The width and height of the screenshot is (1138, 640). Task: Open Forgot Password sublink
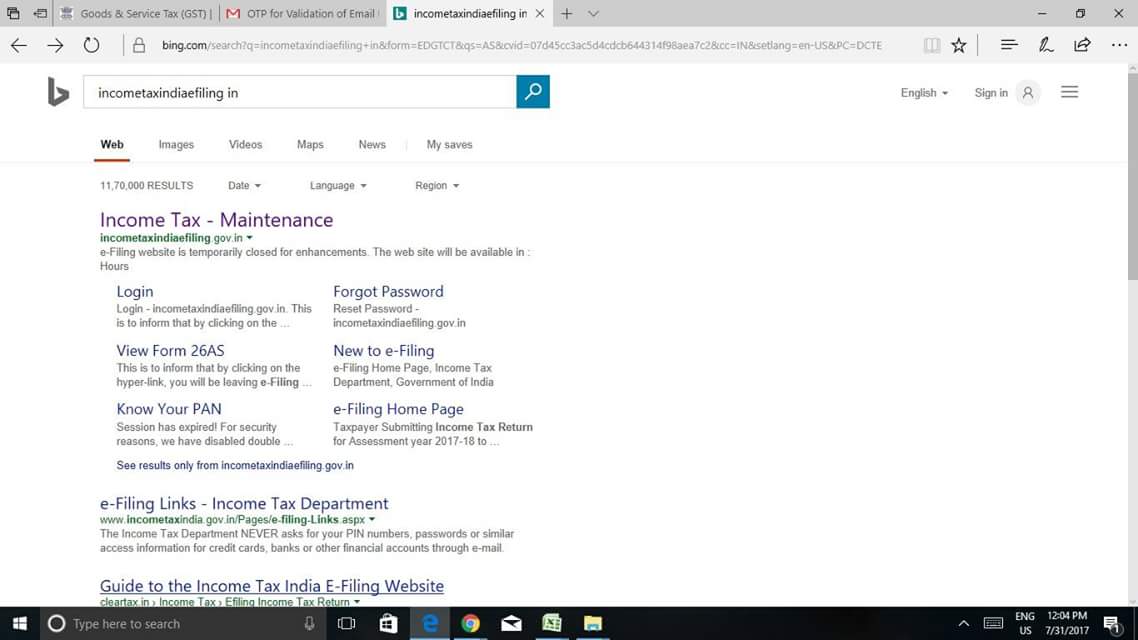click(x=388, y=292)
